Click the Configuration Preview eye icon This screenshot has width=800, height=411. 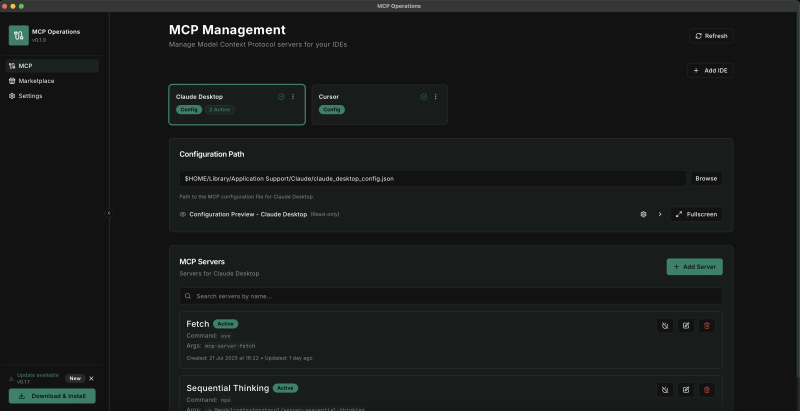pyautogui.click(x=183, y=214)
